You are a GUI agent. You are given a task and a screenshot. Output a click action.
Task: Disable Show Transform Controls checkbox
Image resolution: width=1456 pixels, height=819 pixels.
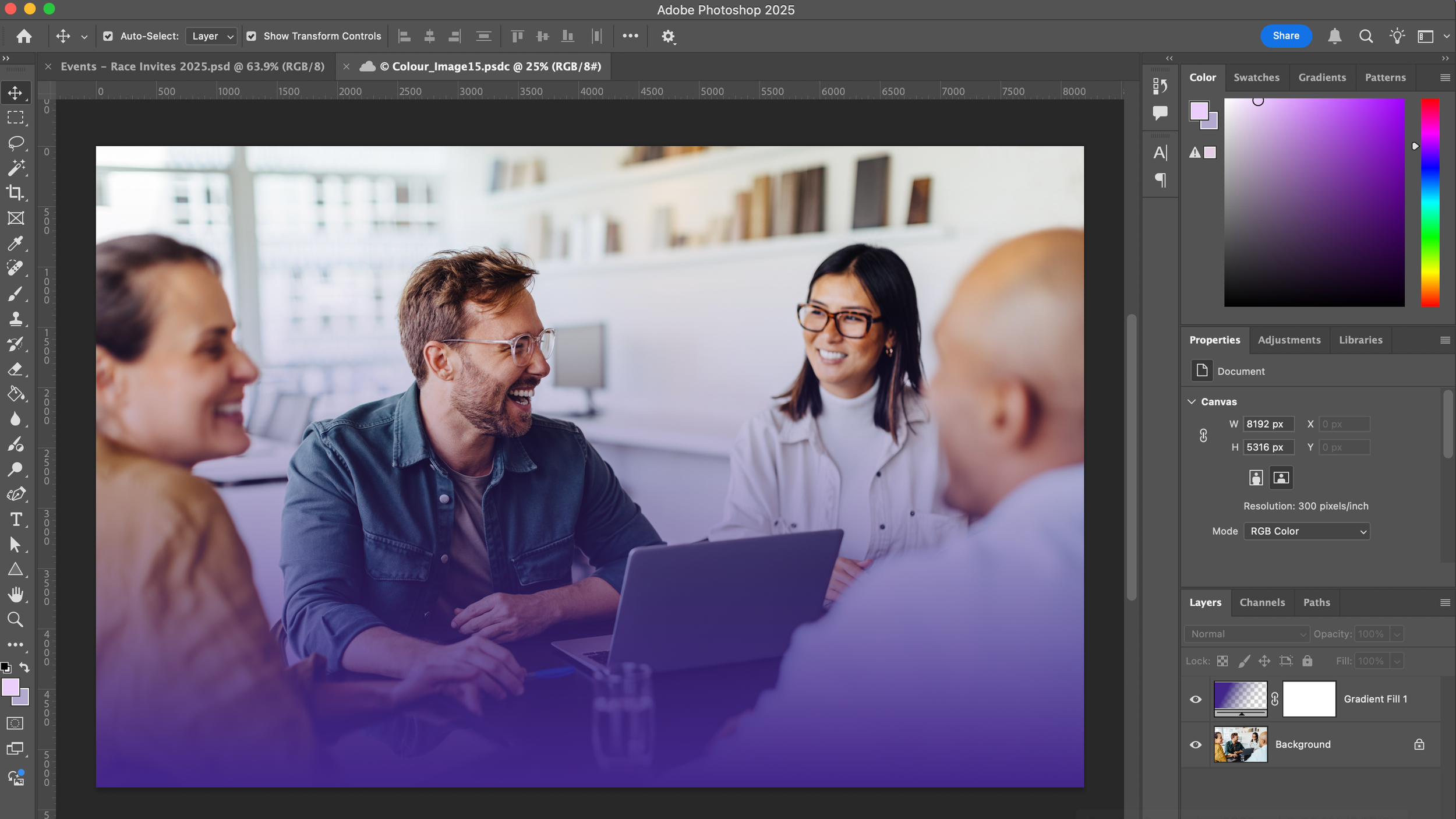[x=252, y=36]
